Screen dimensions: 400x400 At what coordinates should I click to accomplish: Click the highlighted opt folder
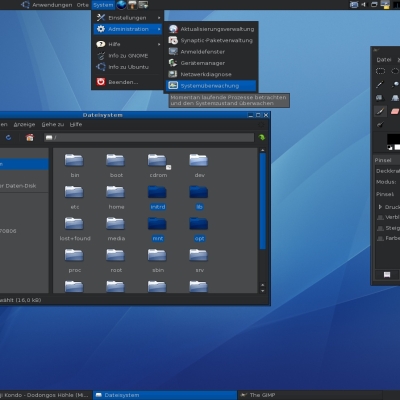click(x=199, y=229)
